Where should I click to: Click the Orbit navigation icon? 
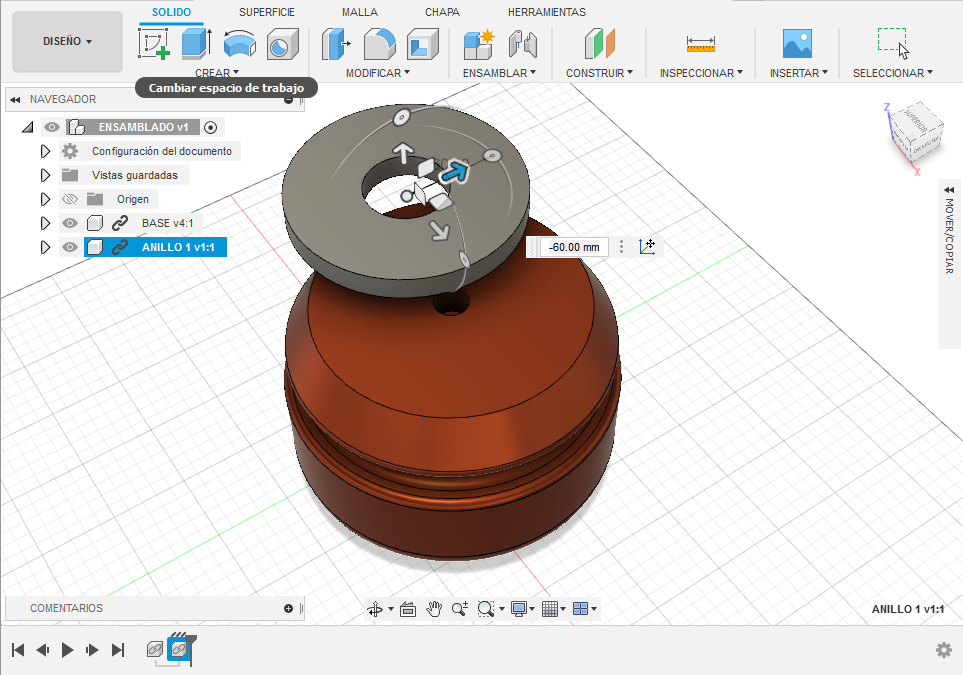click(x=375, y=609)
